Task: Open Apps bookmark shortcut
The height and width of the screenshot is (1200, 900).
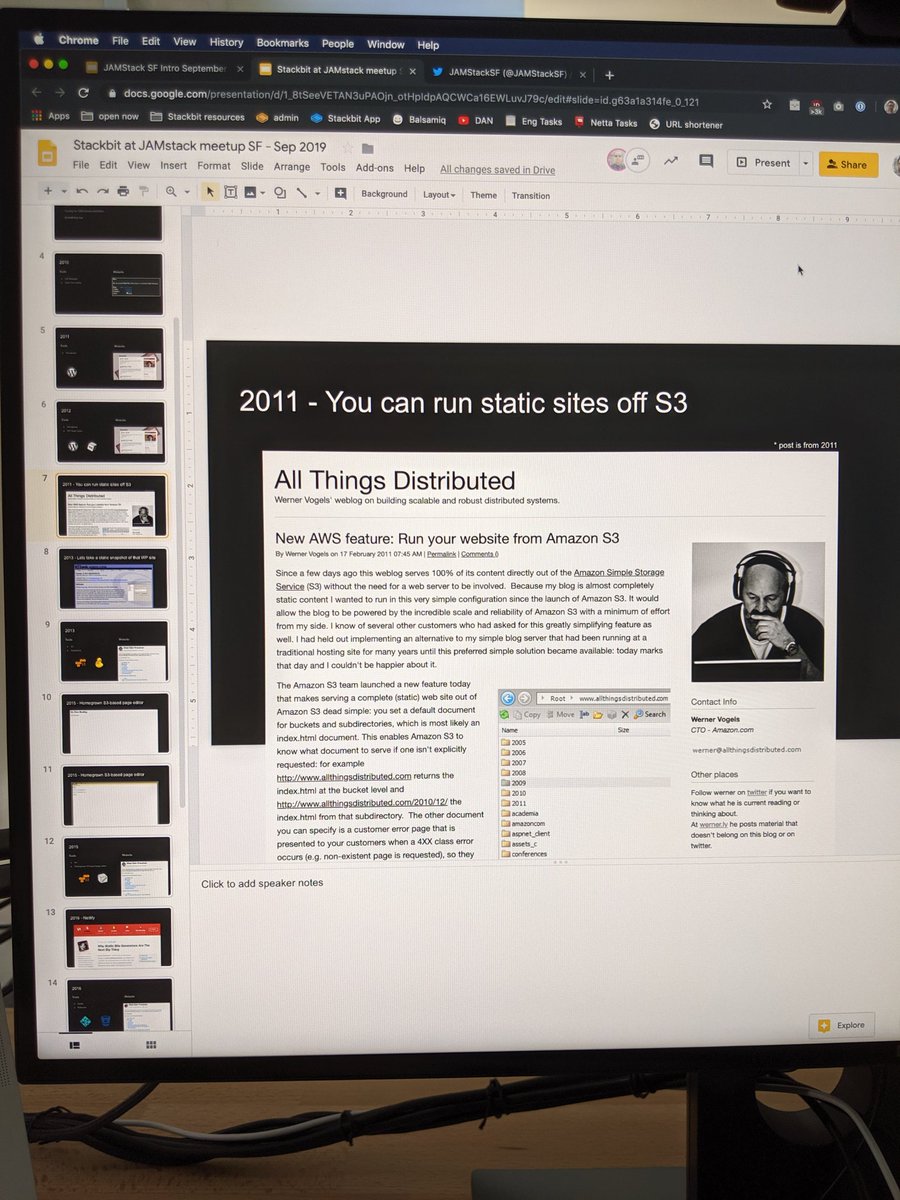Action: coord(51,115)
